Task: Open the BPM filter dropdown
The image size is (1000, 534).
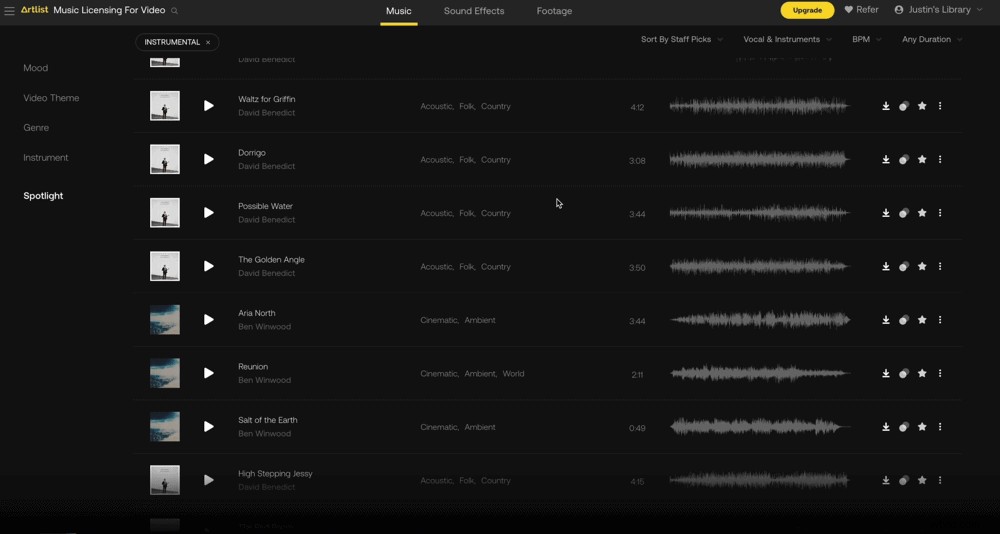Action: pyautogui.click(x=867, y=40)
